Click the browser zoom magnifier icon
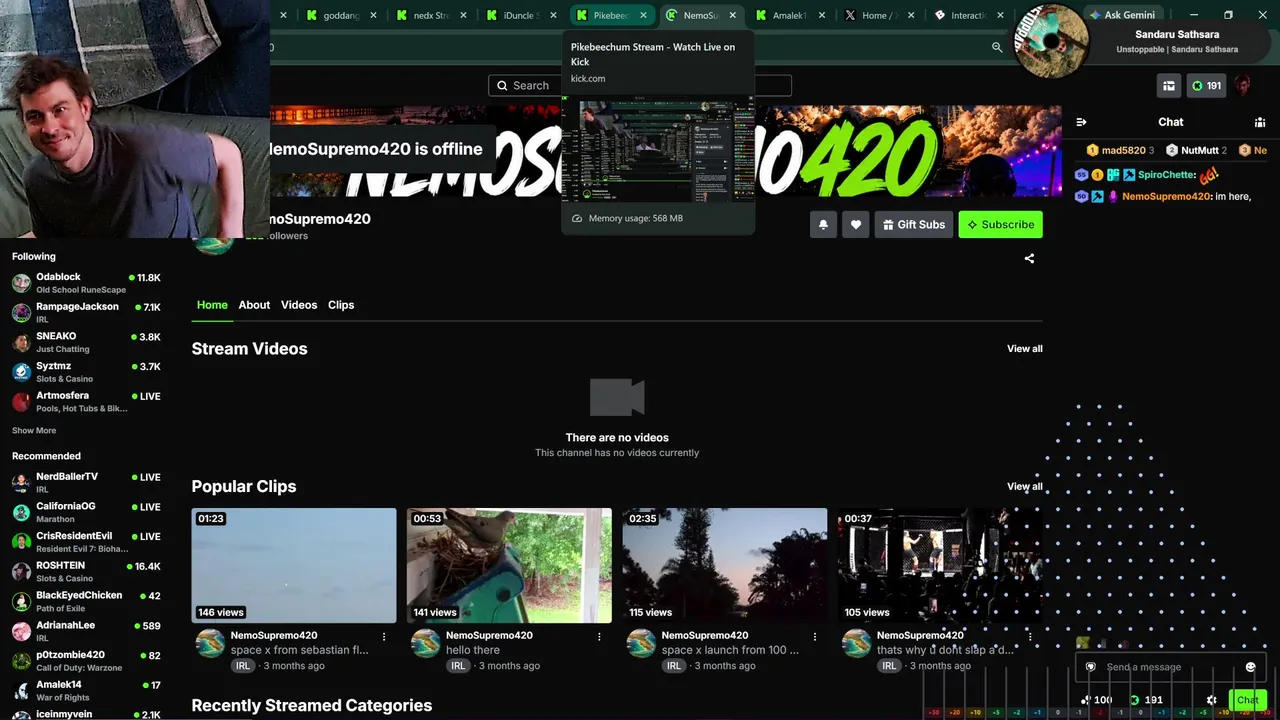The width and height of the screenshot is (1280, 720). [x=997, y=47]
